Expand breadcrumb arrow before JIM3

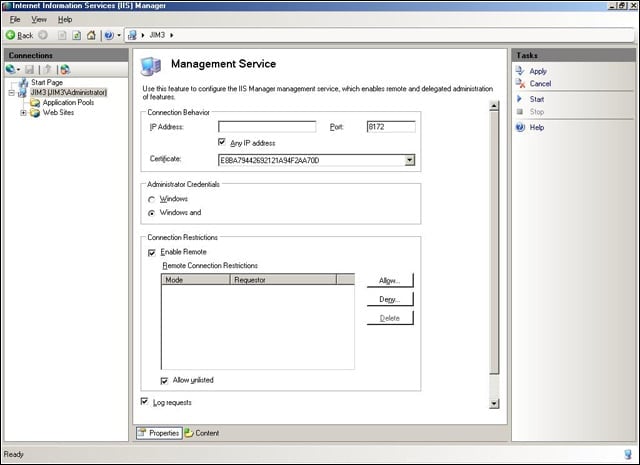tap(143, 36)
